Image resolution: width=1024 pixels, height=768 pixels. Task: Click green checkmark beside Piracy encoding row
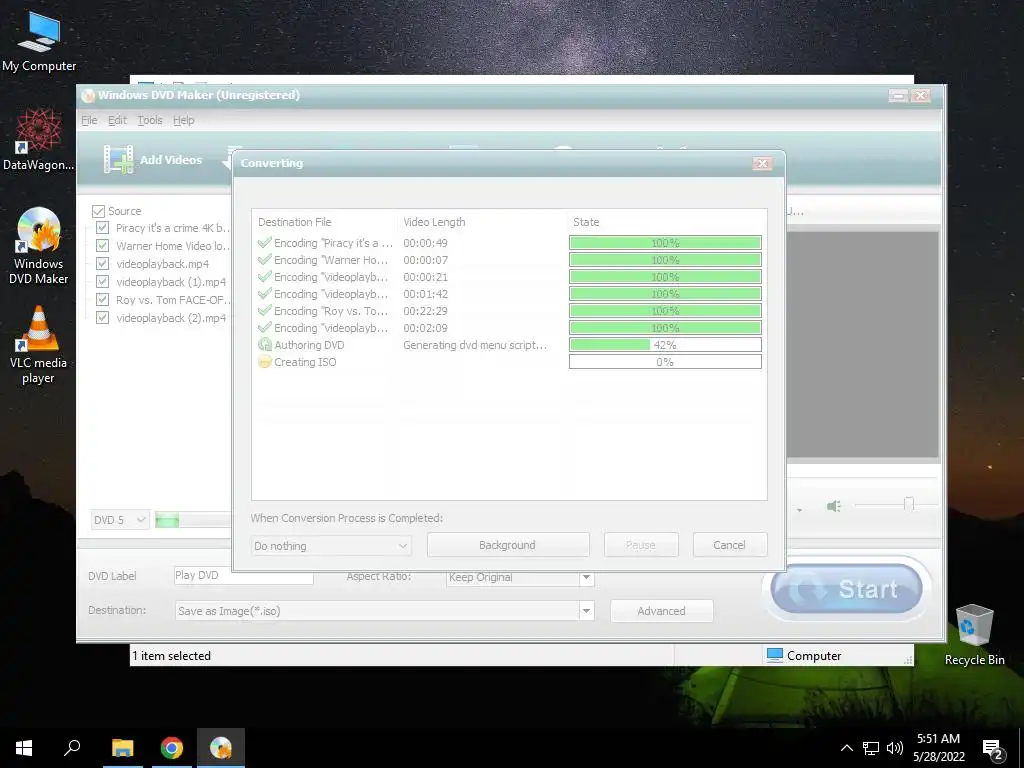coord(264,242)
